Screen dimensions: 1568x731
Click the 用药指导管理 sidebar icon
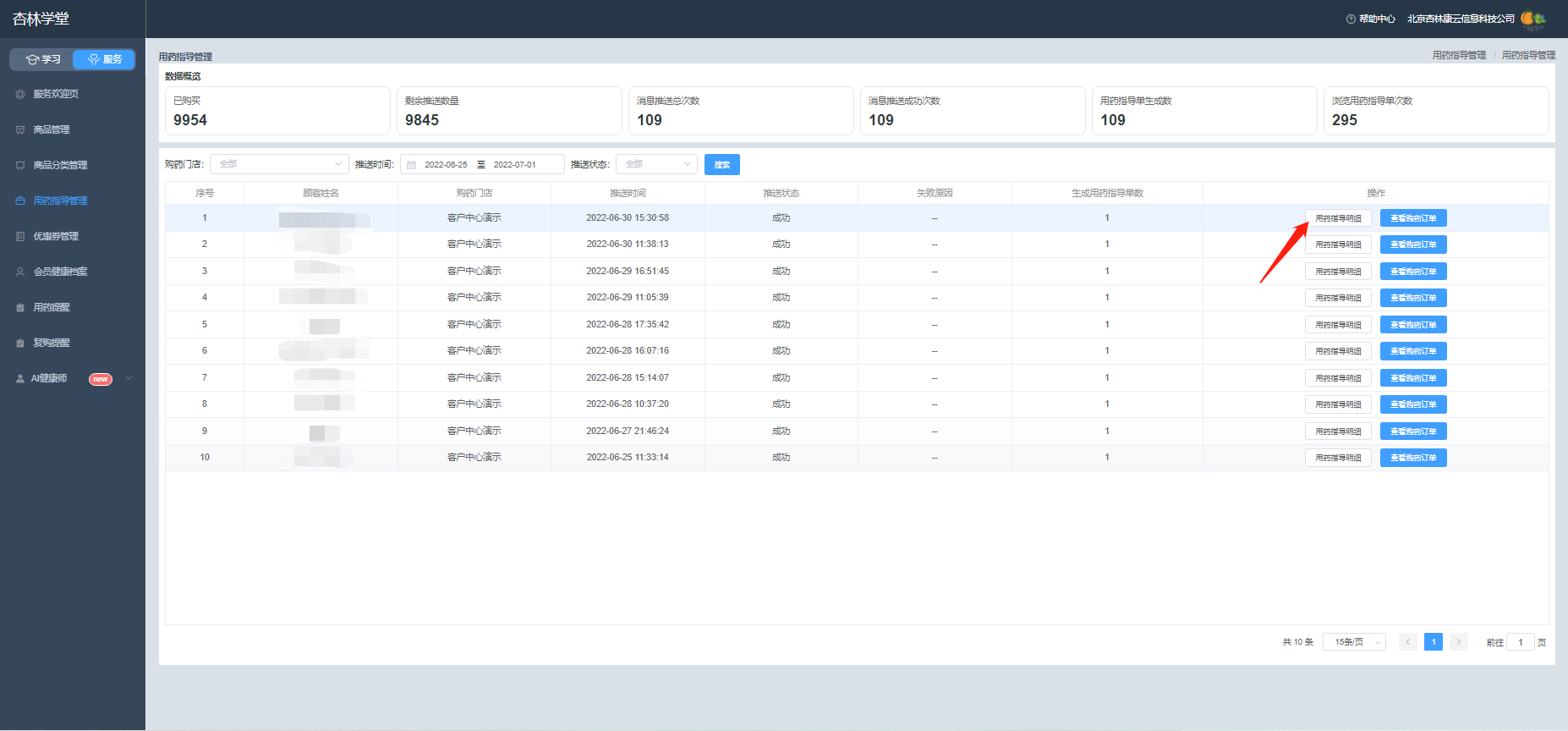point(20,201)
